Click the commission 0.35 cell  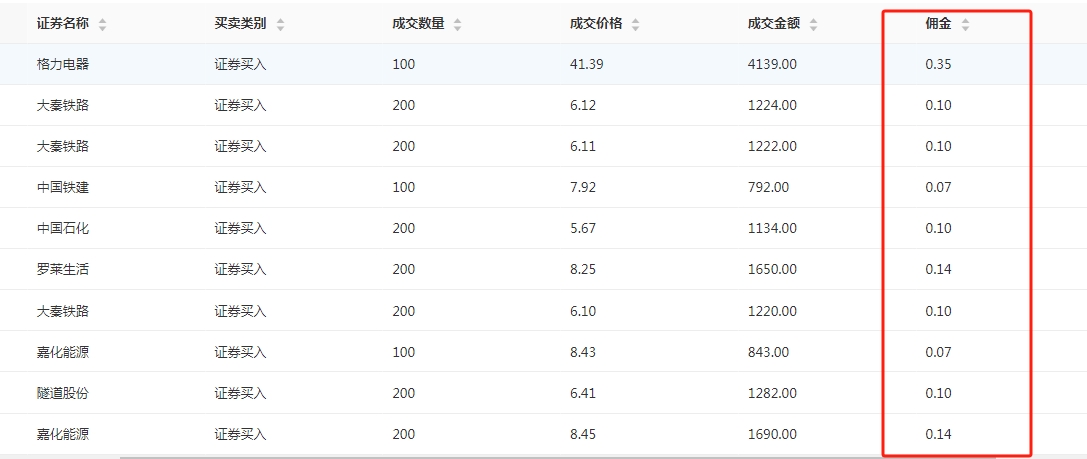click(938, 64)
